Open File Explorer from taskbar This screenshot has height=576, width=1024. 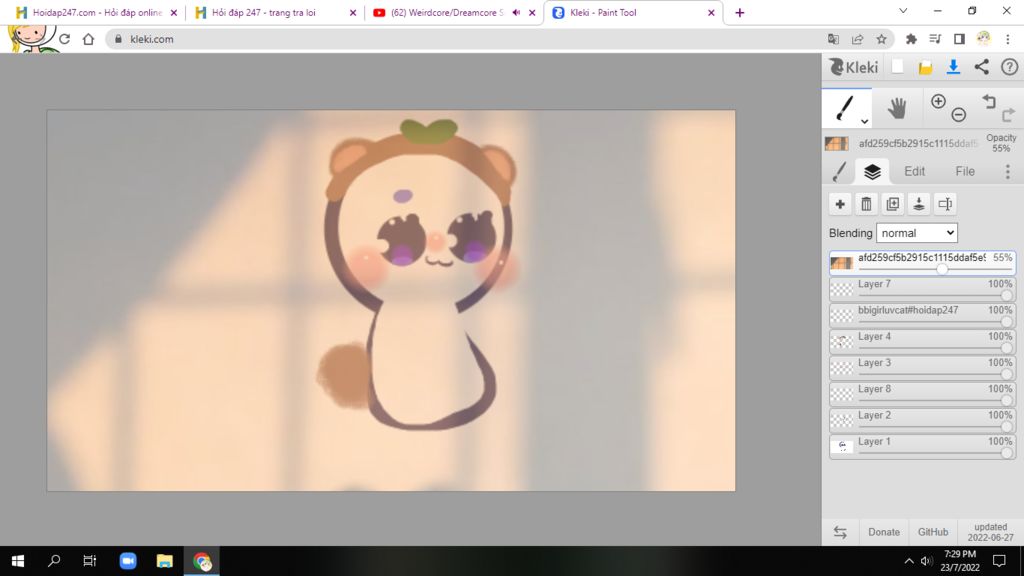point(165,561)
